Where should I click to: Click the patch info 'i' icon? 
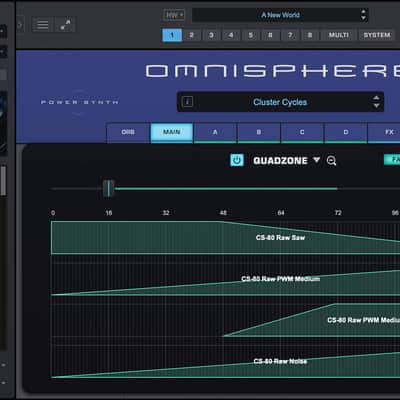(x=187, y=102)
